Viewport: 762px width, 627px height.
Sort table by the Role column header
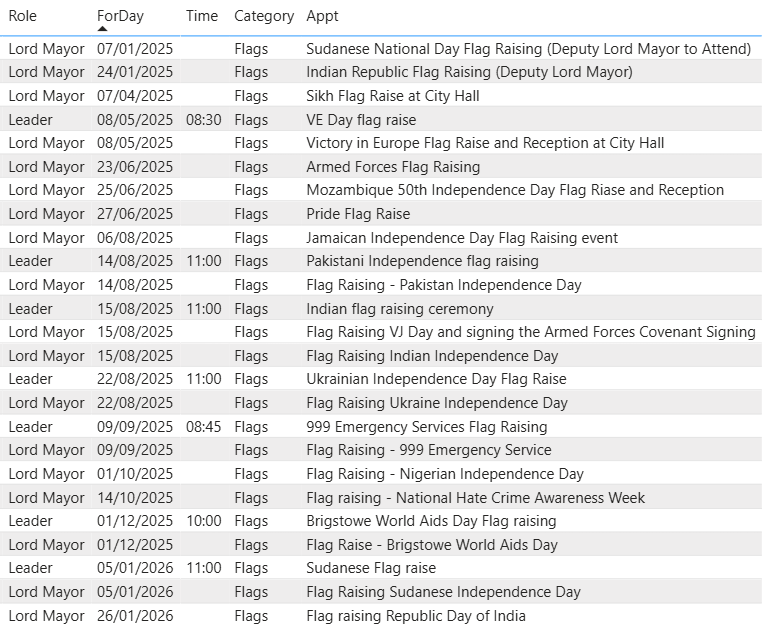(23, 16)
